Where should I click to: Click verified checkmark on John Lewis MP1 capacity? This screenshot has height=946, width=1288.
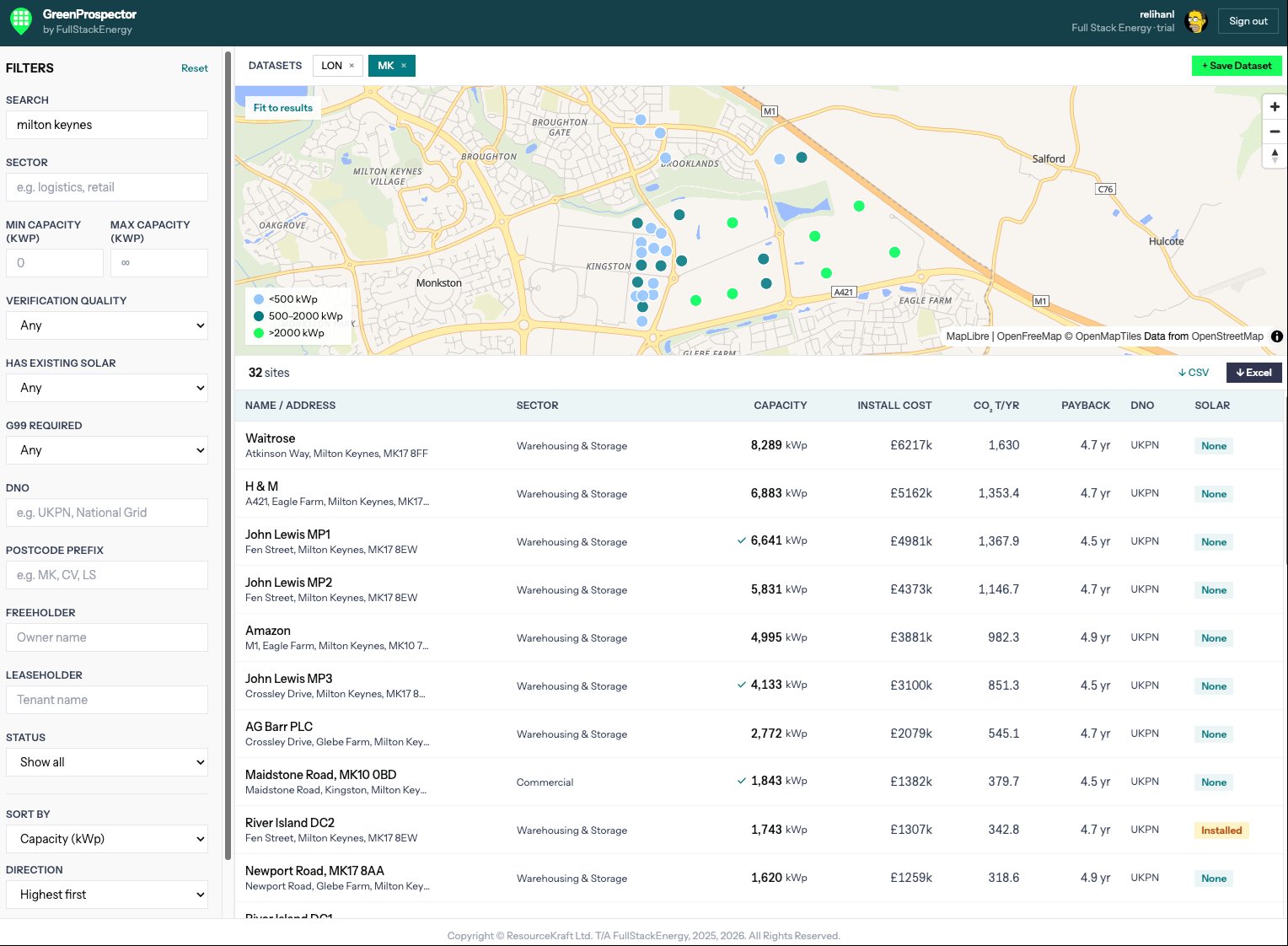[x=742, y=540]
